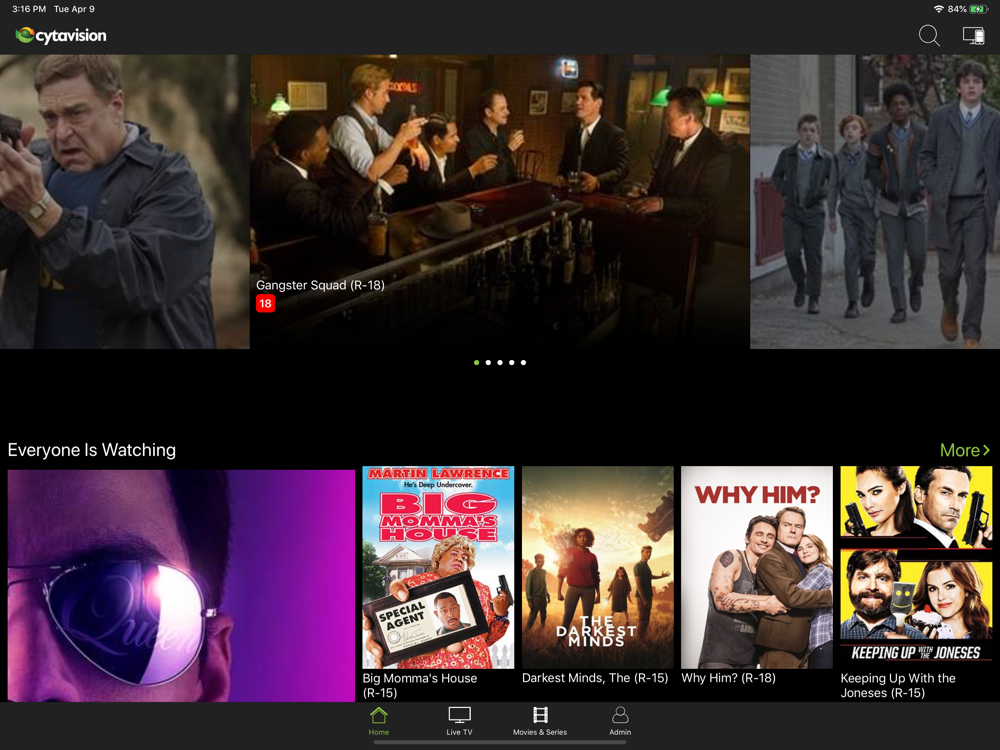Show More of Everyone Is Watching
The height and width of the screenshot is (750, 1000).
click(x=965, y=450)
